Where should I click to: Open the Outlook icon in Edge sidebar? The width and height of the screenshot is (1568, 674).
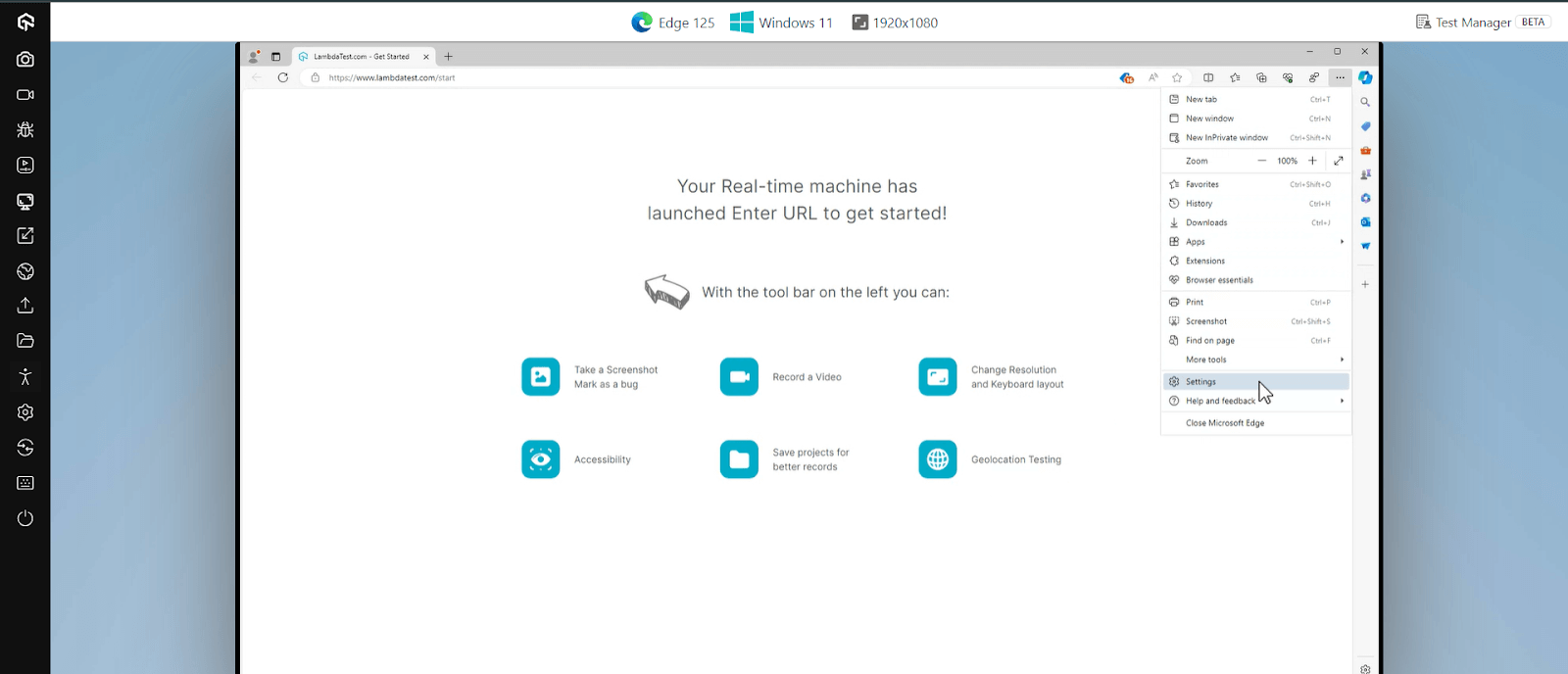(1365, 222)
